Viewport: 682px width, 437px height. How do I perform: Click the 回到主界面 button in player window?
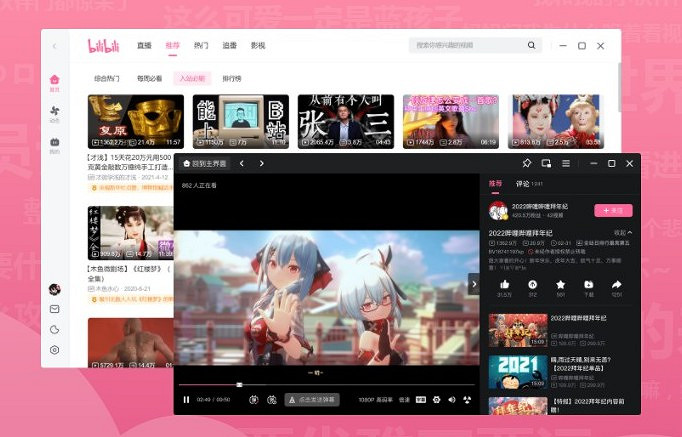pos(205,163)
